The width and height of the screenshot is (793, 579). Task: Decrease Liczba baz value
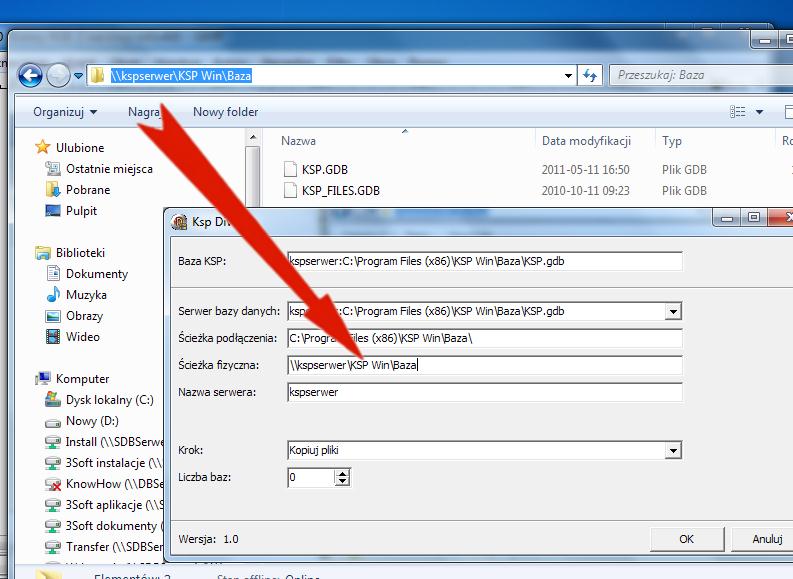342,481
